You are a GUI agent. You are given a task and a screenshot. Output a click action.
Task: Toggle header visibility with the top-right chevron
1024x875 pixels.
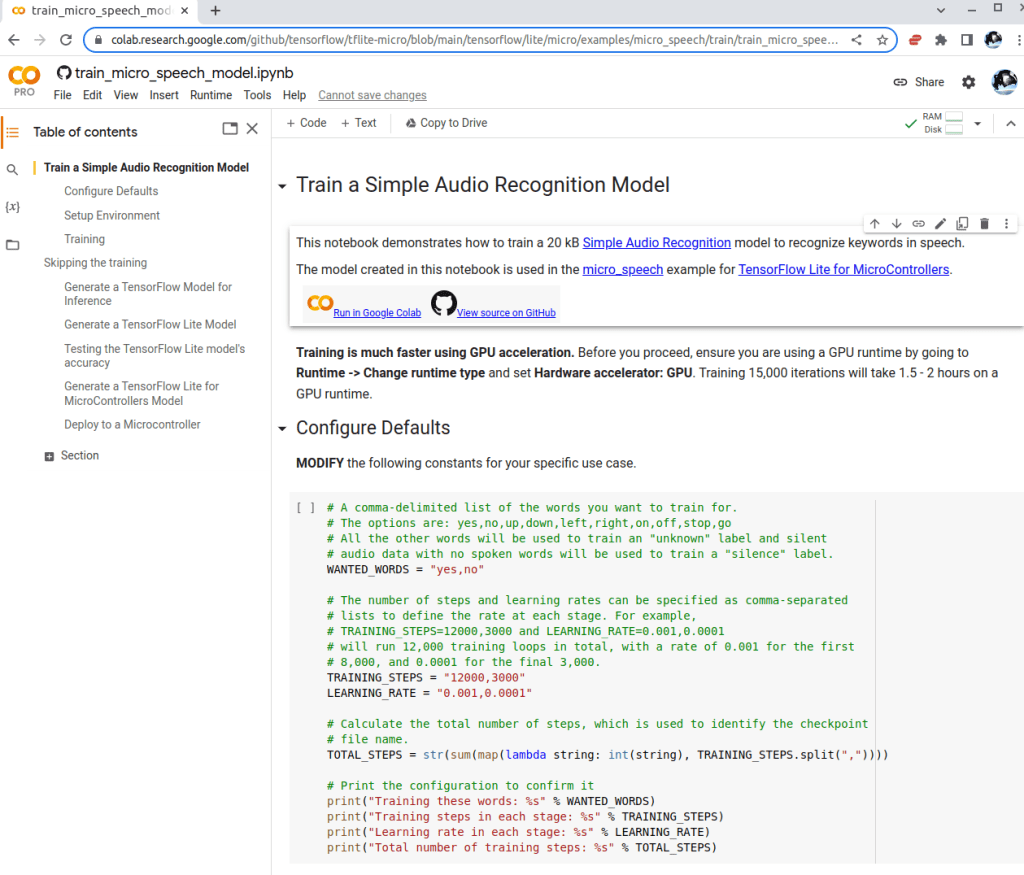[x=1010, y=124]
